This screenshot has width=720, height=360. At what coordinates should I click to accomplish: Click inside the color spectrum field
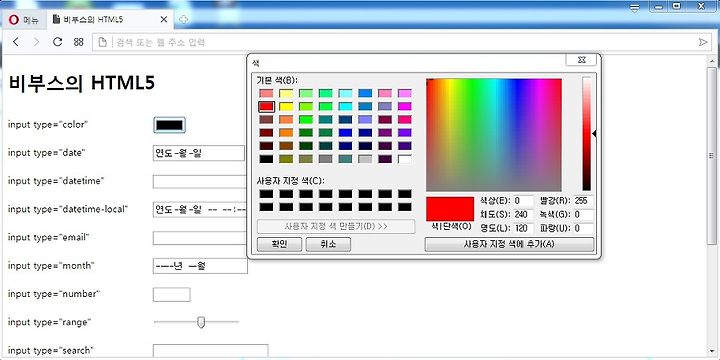point(494,135)
